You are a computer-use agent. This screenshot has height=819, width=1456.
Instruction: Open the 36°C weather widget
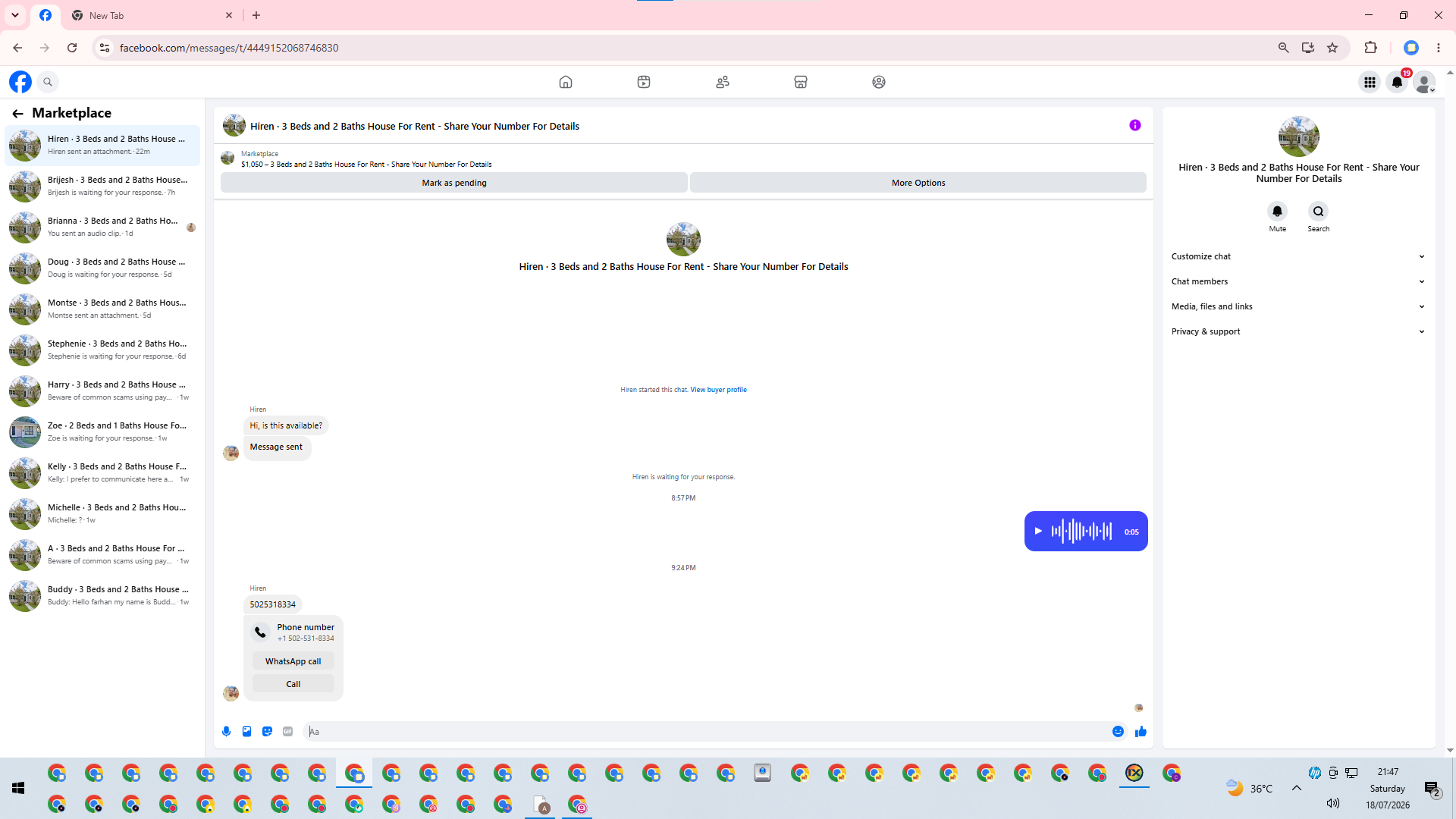pyautogui.click(x=1249, y=789)
